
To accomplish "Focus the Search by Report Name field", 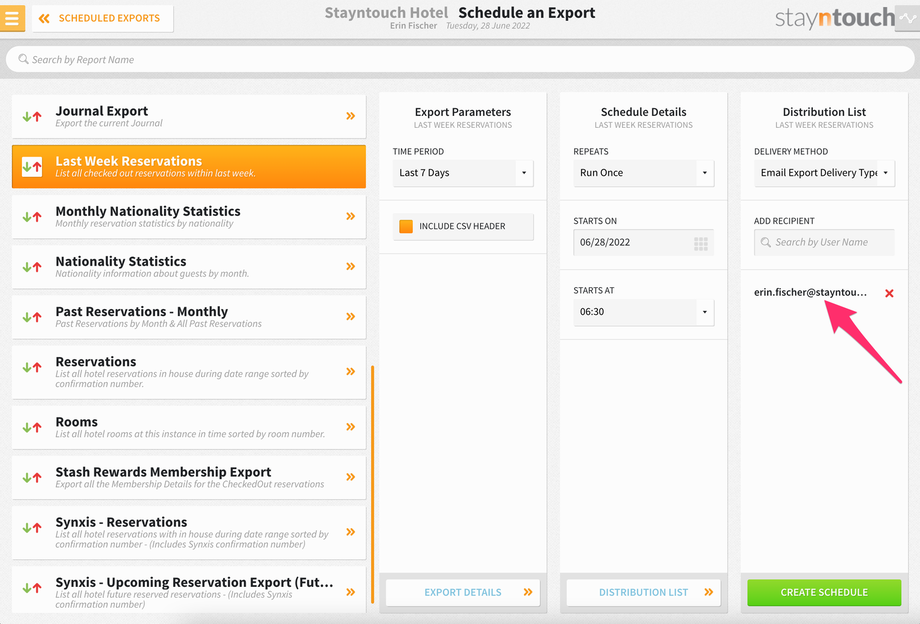I will point(460,59).
